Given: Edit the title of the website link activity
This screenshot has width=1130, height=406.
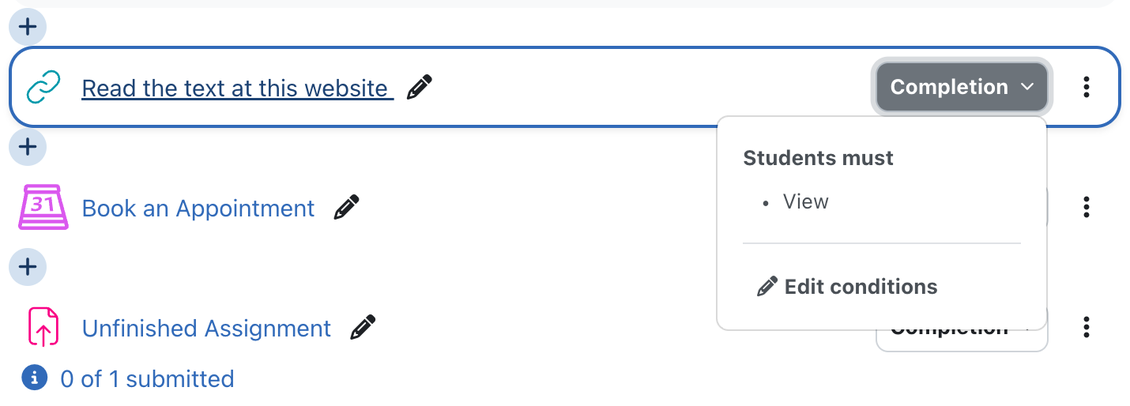Looking at the screenshot, I should (421, 87).
